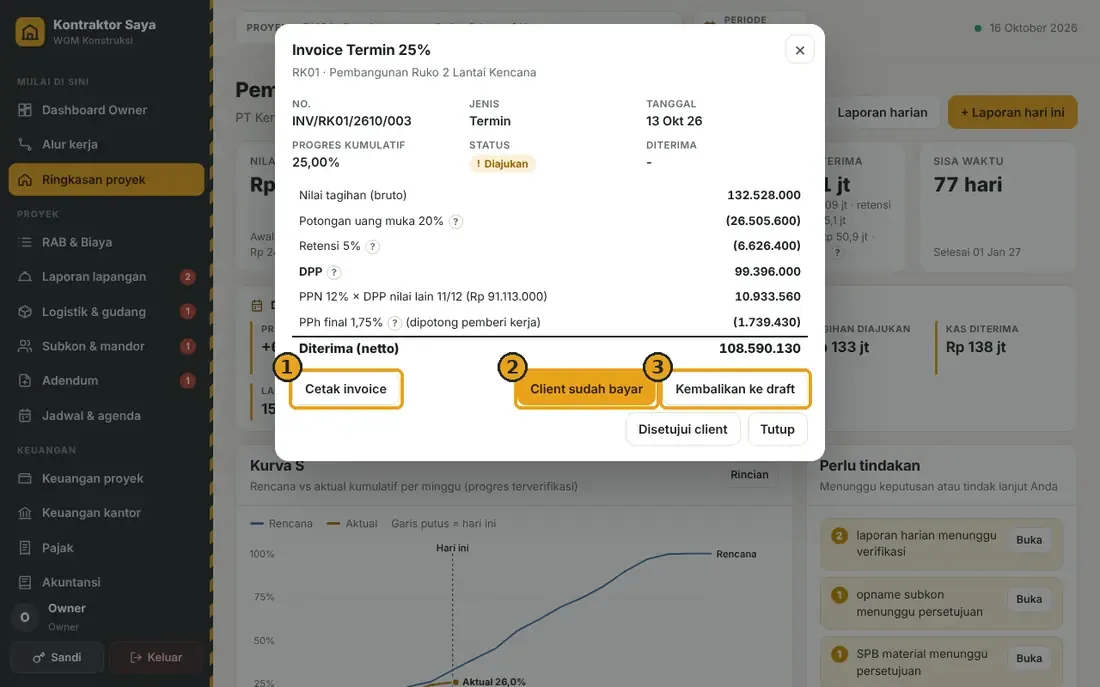This screenshot has height=687, width=1100.
Task: Click the SISA WAKTU 77 hari card
Action: tap(998, 207)
